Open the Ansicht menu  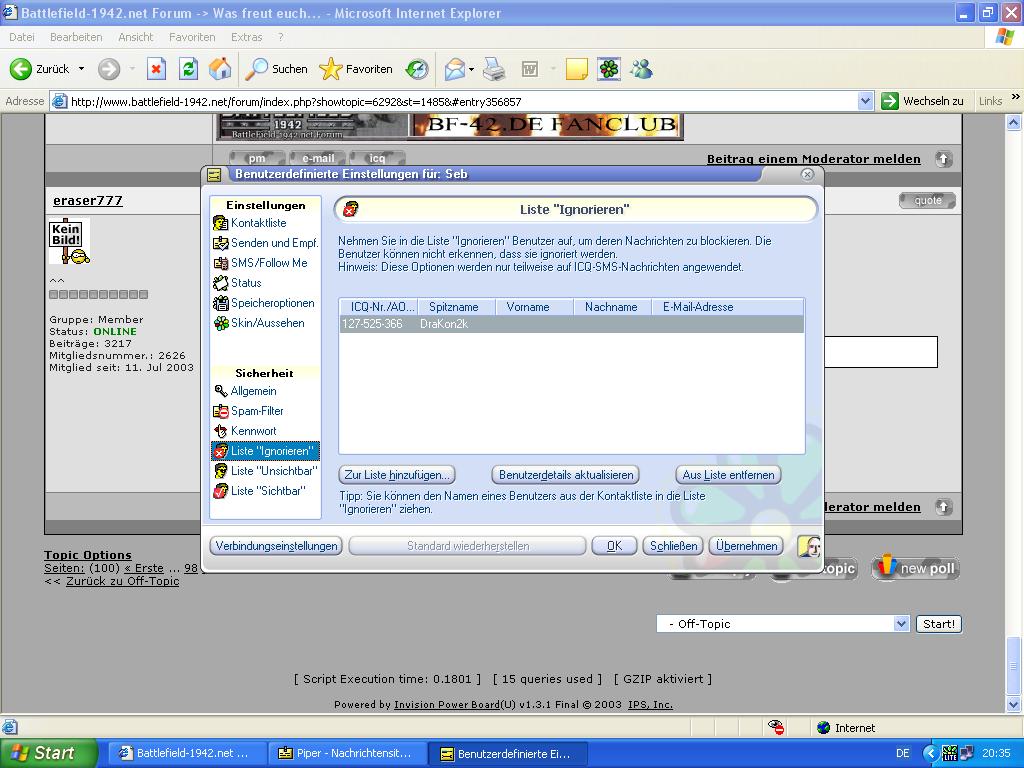[136, 37]
